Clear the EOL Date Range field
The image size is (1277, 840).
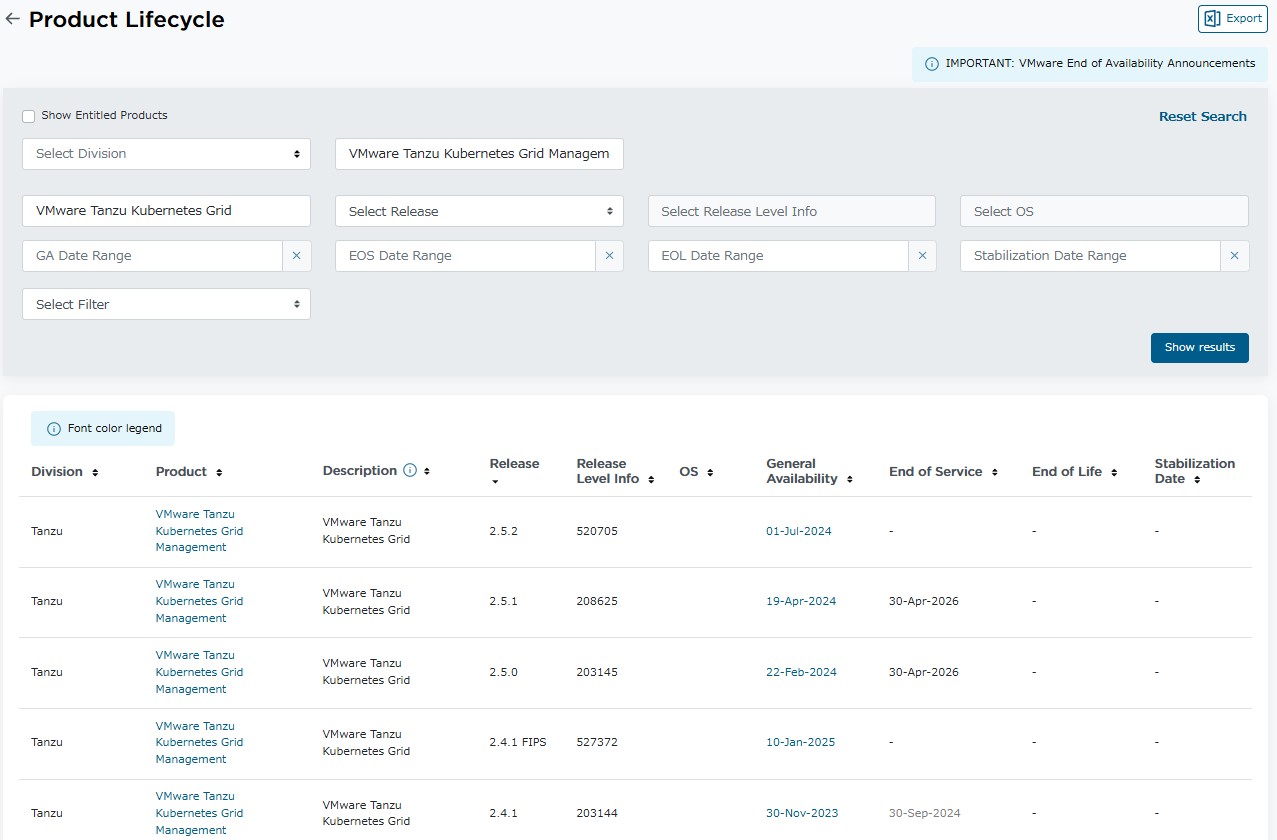pyautogui.click(x=922, y=256)
